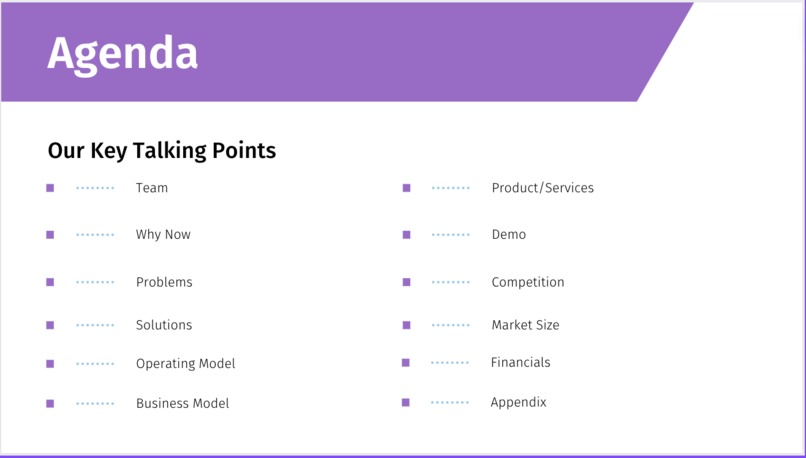This screenshot has width=806, height=458.
Task: Click the Team agenda item
Action: click(x=152, y=188)
